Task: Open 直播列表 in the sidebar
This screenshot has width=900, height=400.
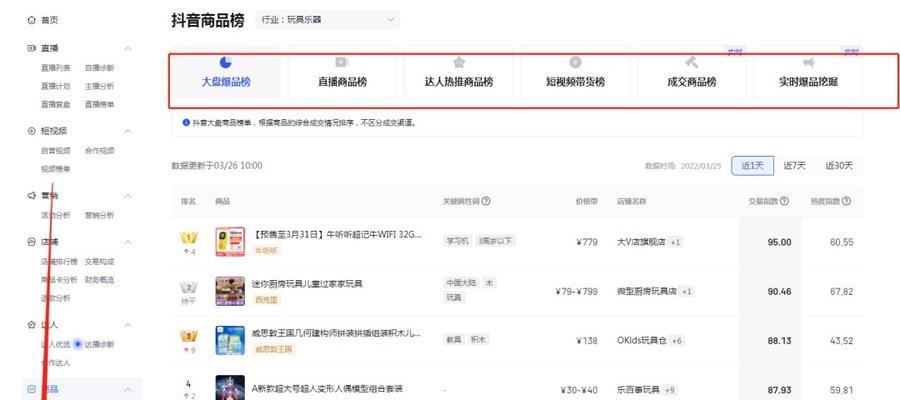Action: coord(56,68)
